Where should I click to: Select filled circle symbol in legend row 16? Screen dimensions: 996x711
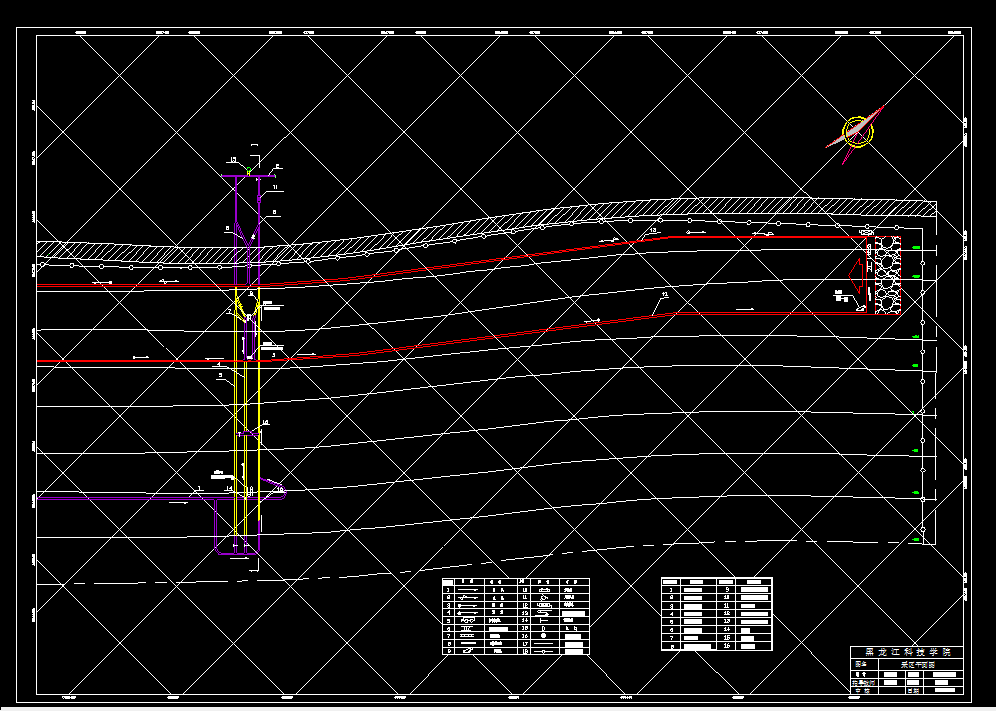[x=543, y=635]
